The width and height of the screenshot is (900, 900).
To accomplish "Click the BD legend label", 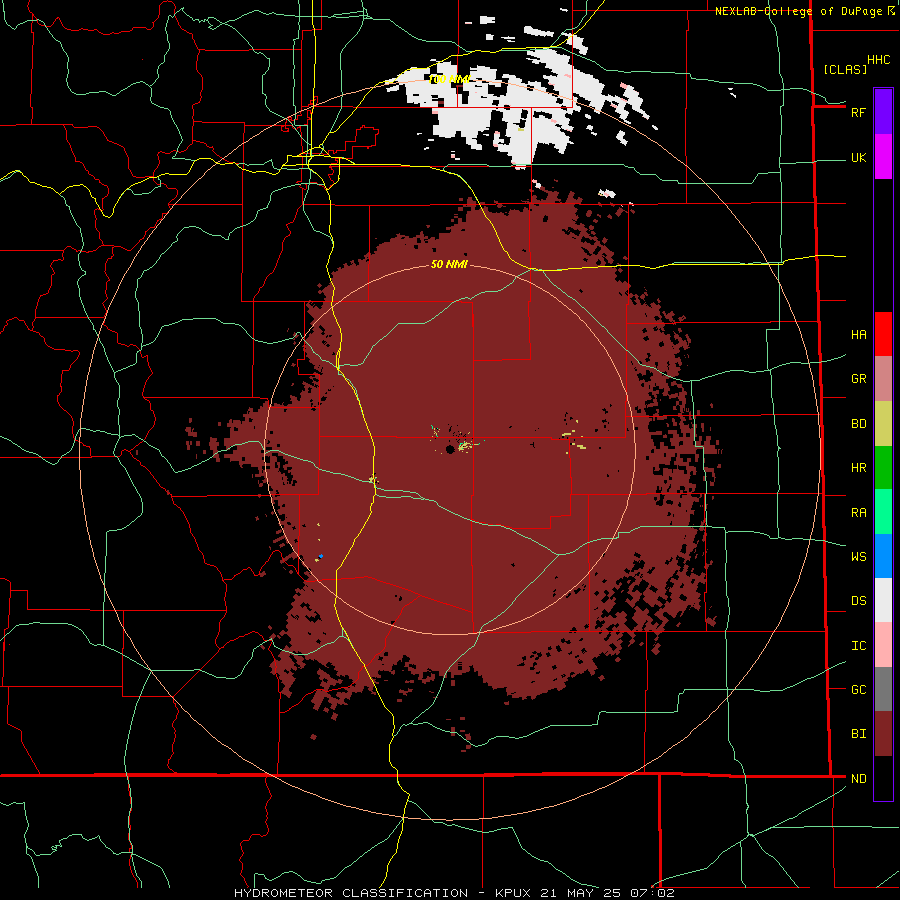I will (858, 424).
